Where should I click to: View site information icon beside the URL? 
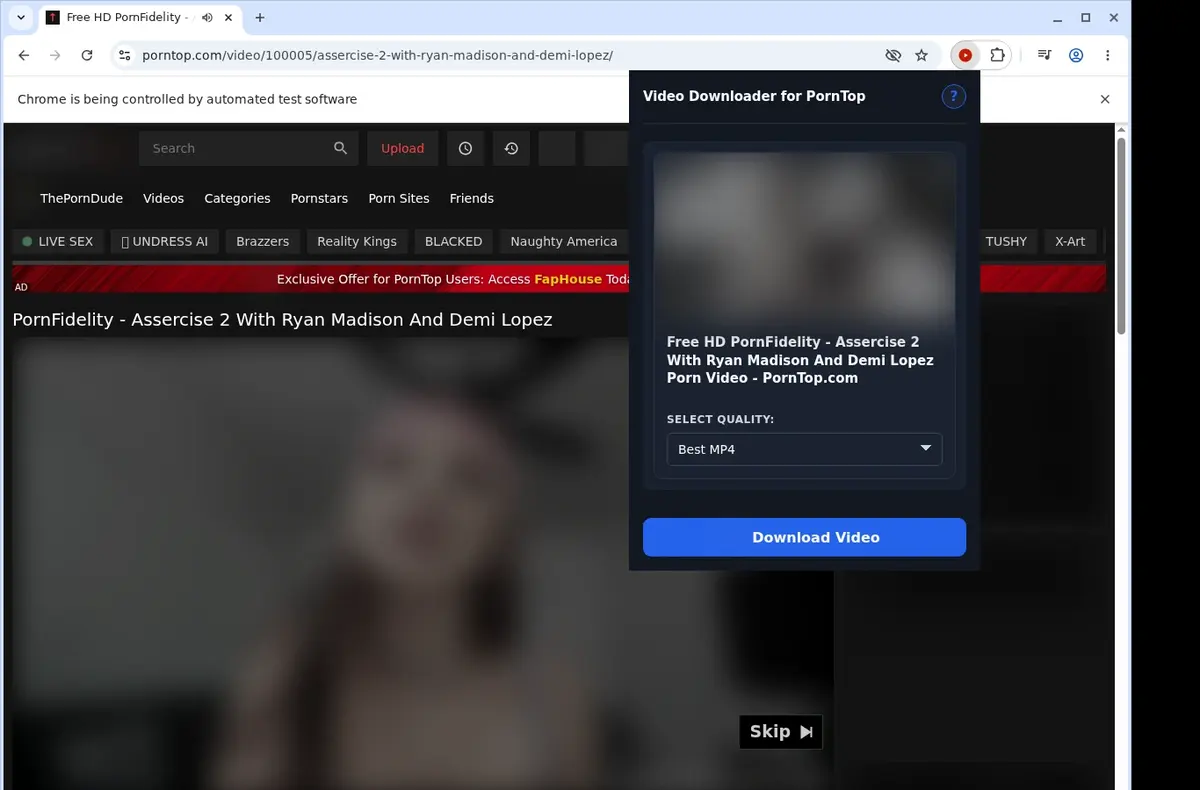click(124, 56)
